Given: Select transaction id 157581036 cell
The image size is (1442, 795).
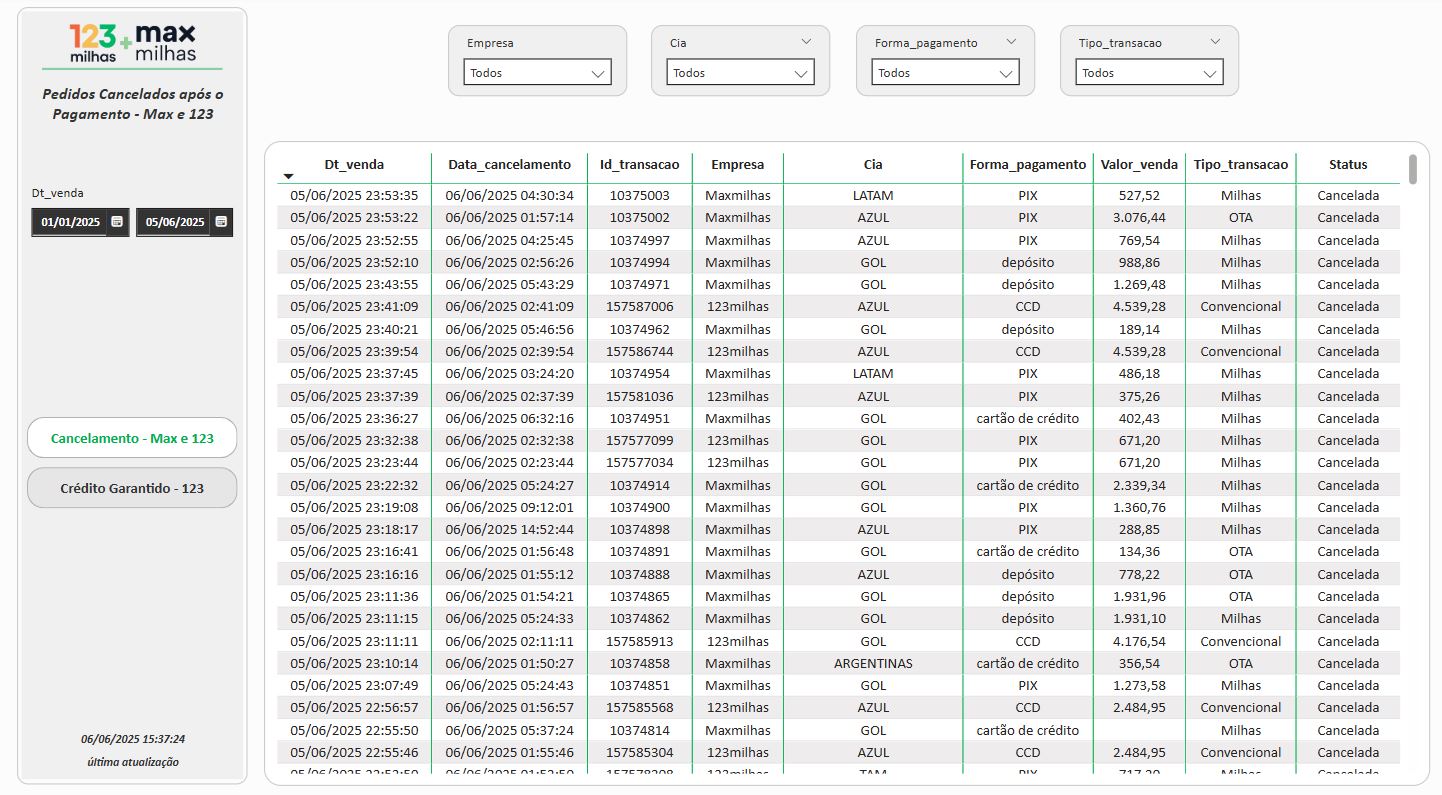Looking at the screenshot, I should [x=640, y=396].
